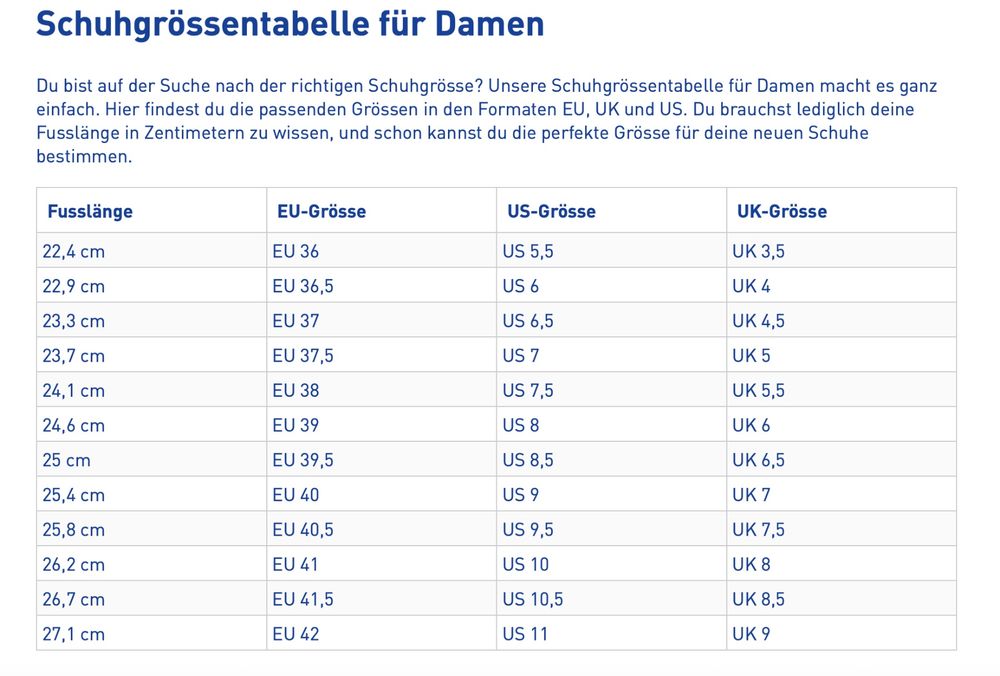The image size is (1000, 676).
Task: Click the US 6,5 cell
Action: pos(612,320)
